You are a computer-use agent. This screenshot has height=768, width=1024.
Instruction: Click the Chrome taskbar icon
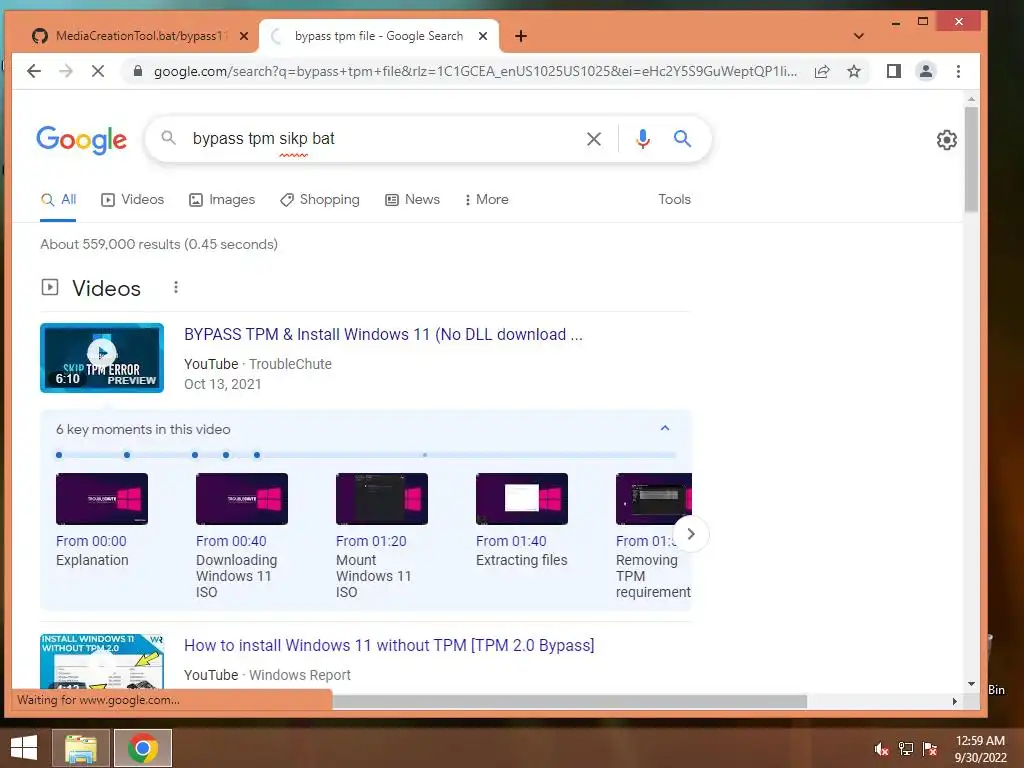tap(143, 748)
